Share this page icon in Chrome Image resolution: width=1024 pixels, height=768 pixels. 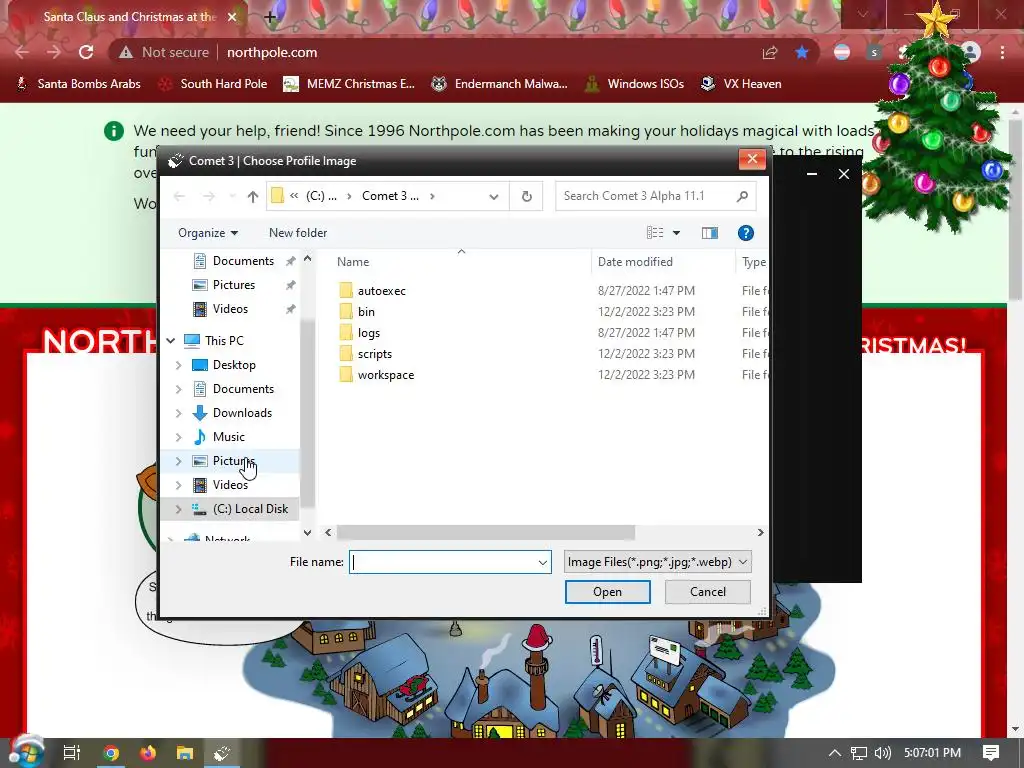pyautogui.click(x=770, y=52)
